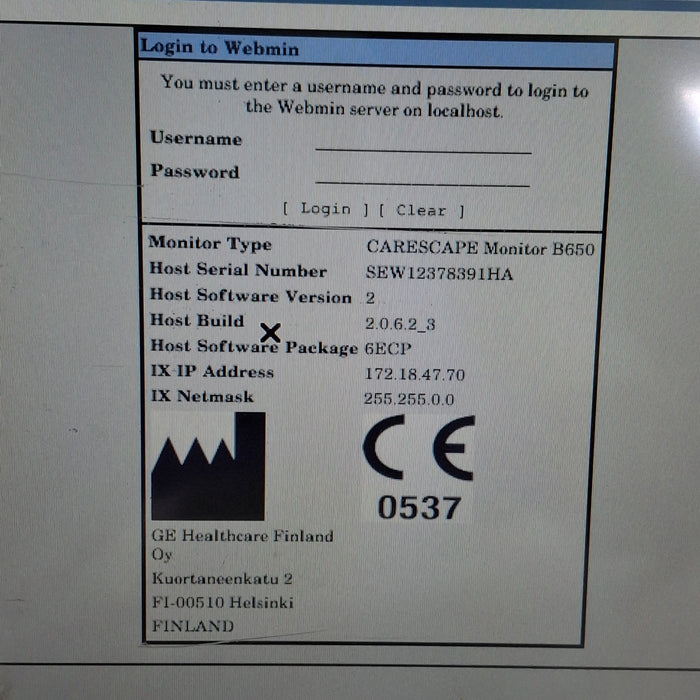
Task: Select the 'Login to Webmin' title text
Action: pyautogui.click(x=219, y=47)
